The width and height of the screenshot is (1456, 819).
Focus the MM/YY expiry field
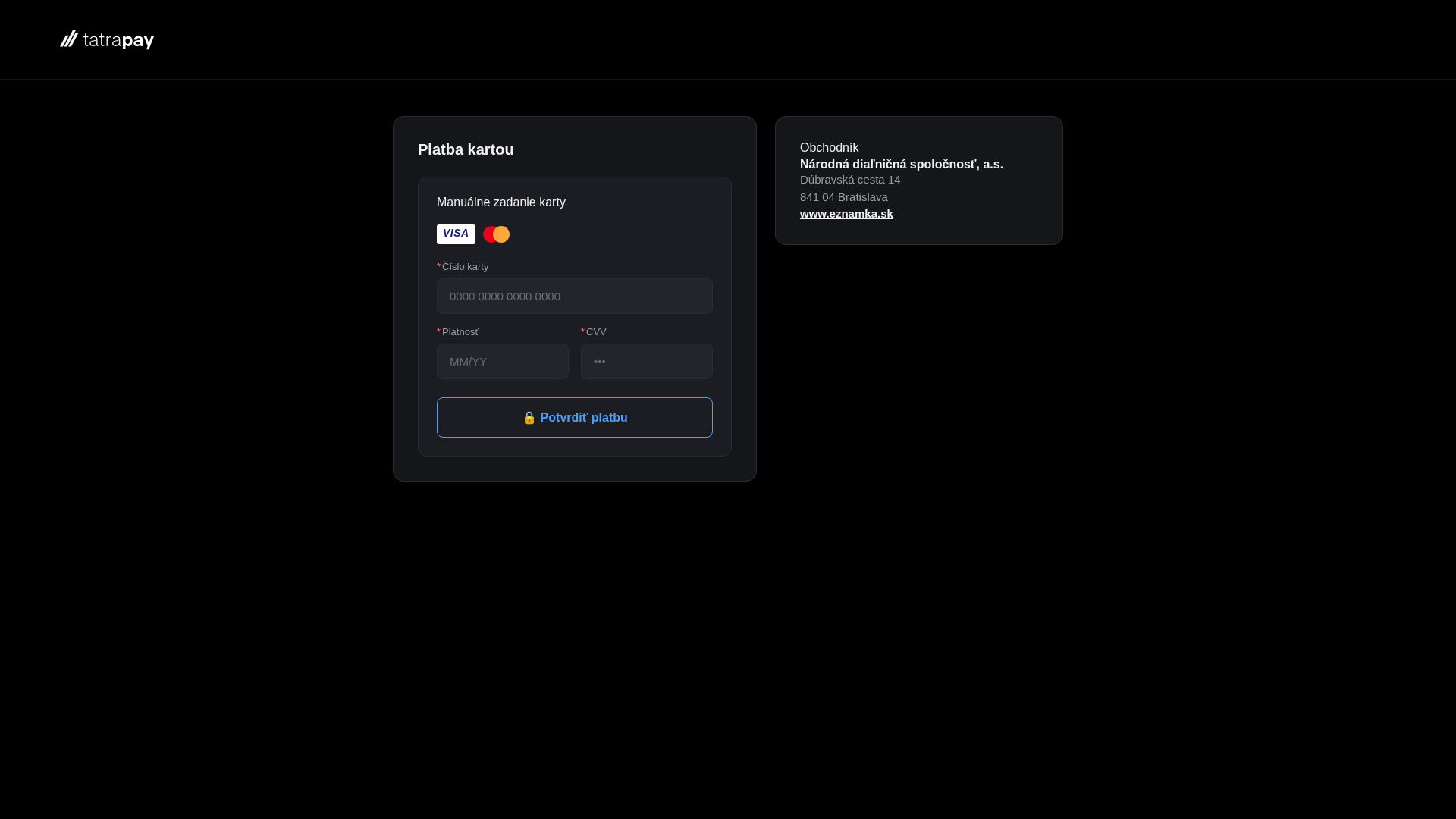point(503,362)
